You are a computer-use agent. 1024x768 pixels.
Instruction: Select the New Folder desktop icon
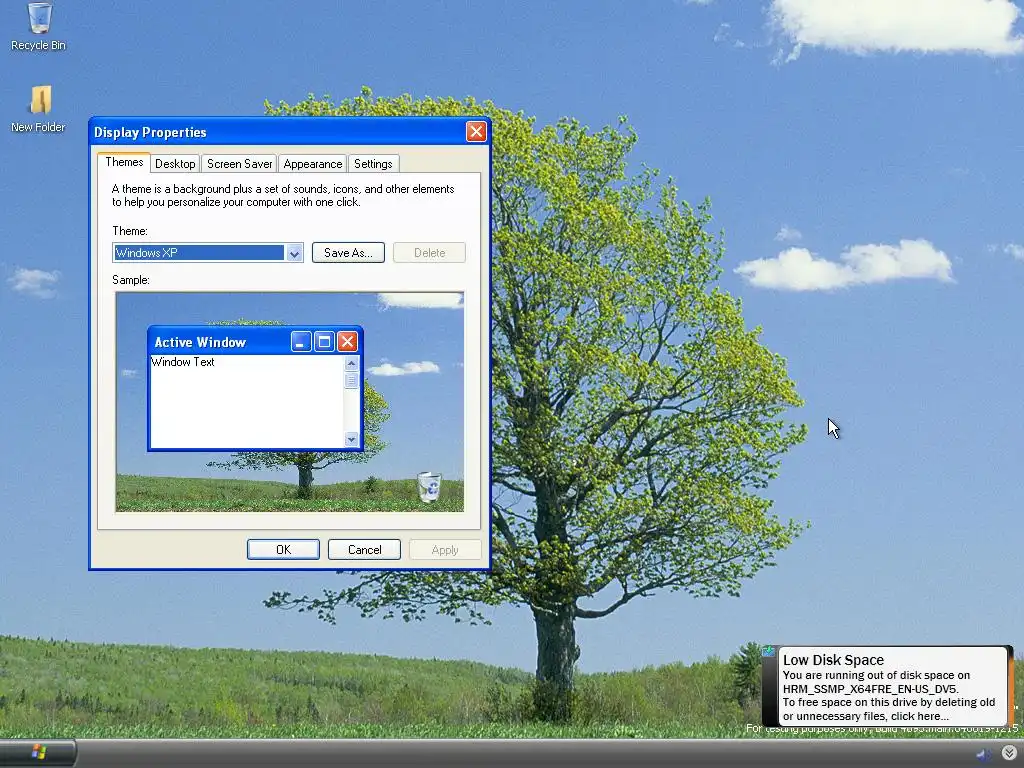point(39,109)
